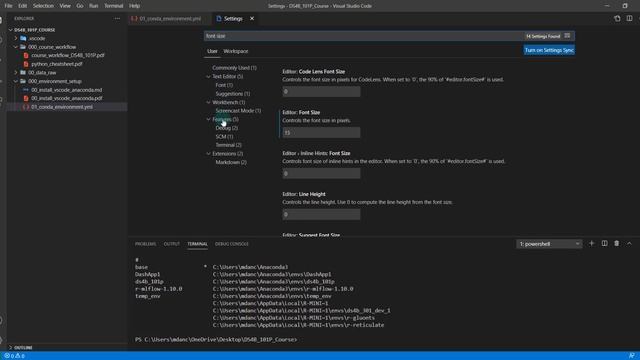Click the PowerShell prompt line in terminal
Image resolution: width=640 pixels, height=360 pixels.
(x=216, y=340)
